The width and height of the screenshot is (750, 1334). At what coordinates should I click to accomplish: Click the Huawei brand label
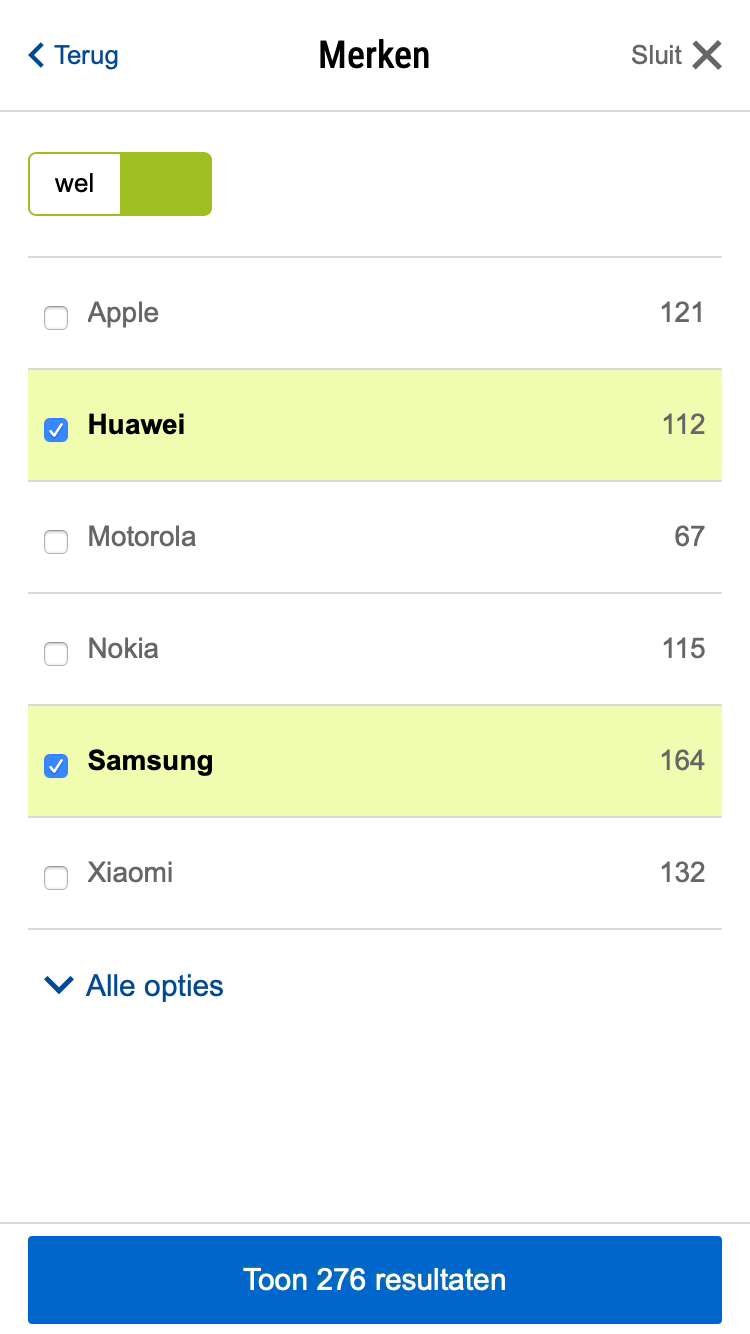pyautogui.click(x=136, y=425)
